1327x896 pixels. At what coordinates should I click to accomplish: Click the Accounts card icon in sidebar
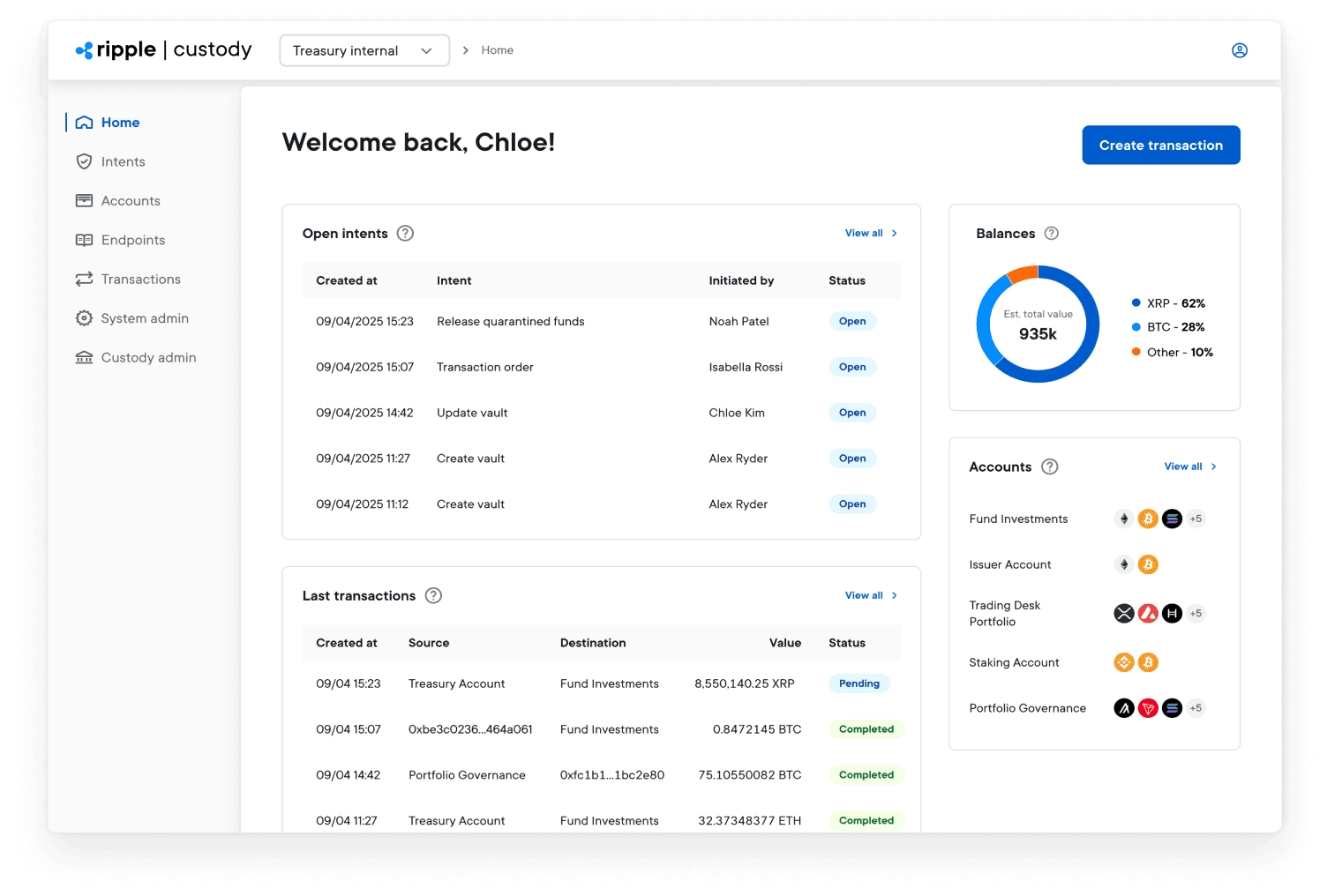(84, 200)
